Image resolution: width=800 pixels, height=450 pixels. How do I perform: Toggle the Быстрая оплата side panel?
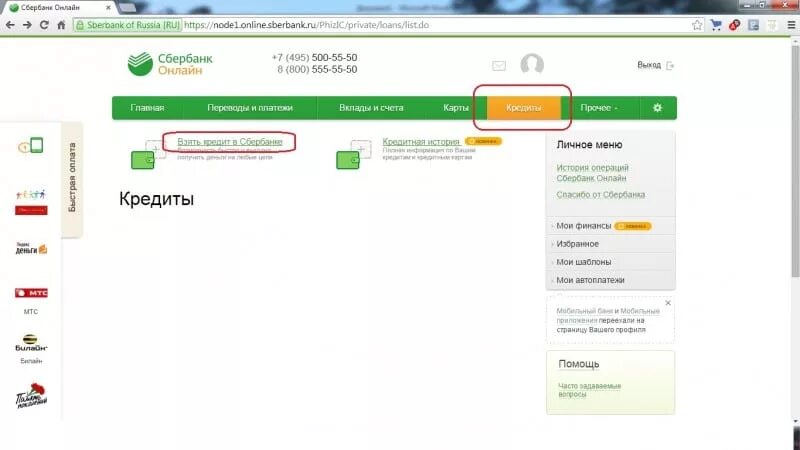(72, 178)
